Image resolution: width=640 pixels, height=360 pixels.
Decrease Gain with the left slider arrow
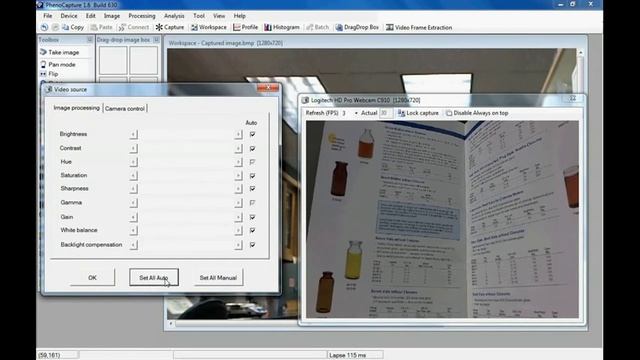click(133, 217)
